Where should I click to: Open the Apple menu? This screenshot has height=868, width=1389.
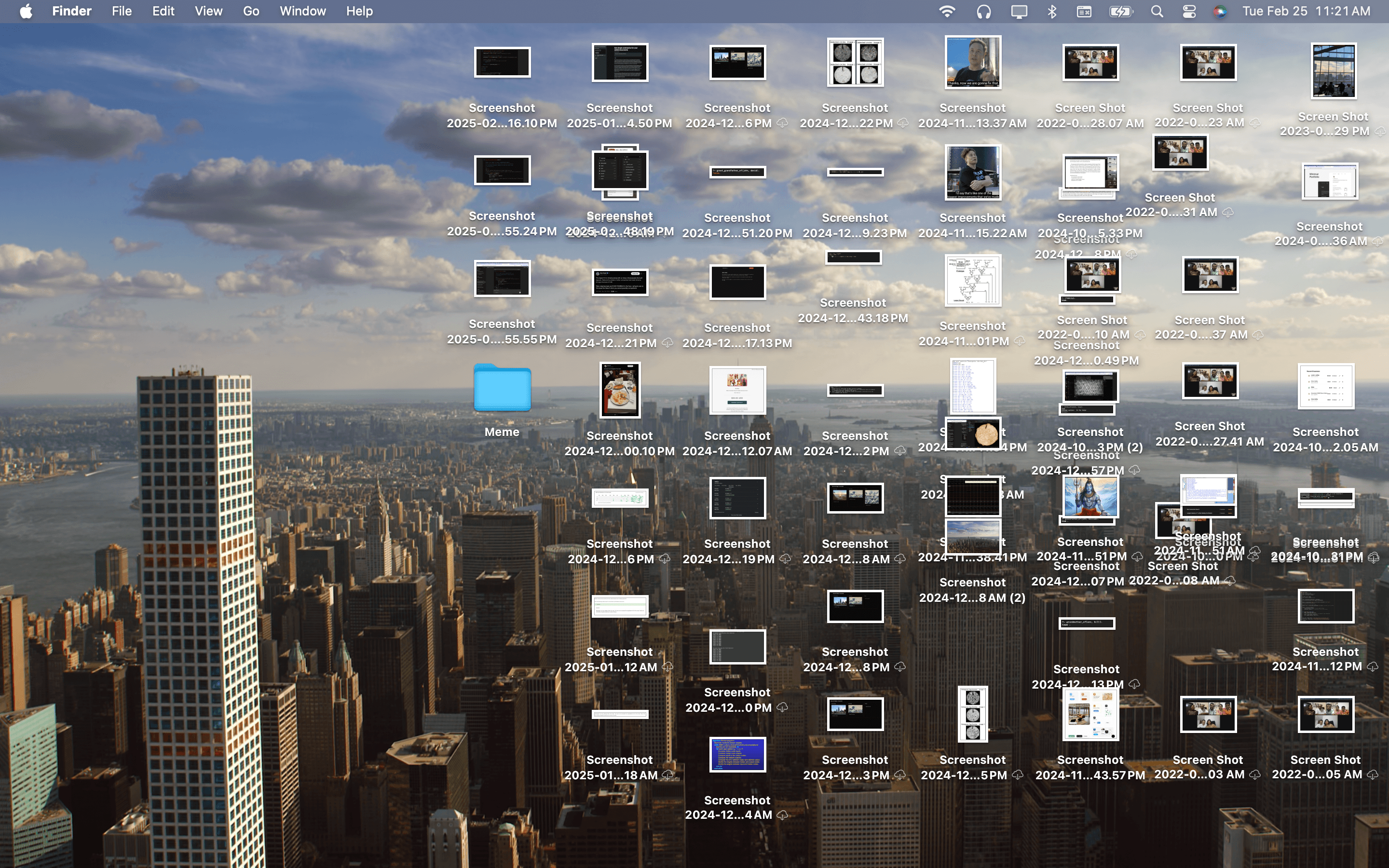coord(25,10)
